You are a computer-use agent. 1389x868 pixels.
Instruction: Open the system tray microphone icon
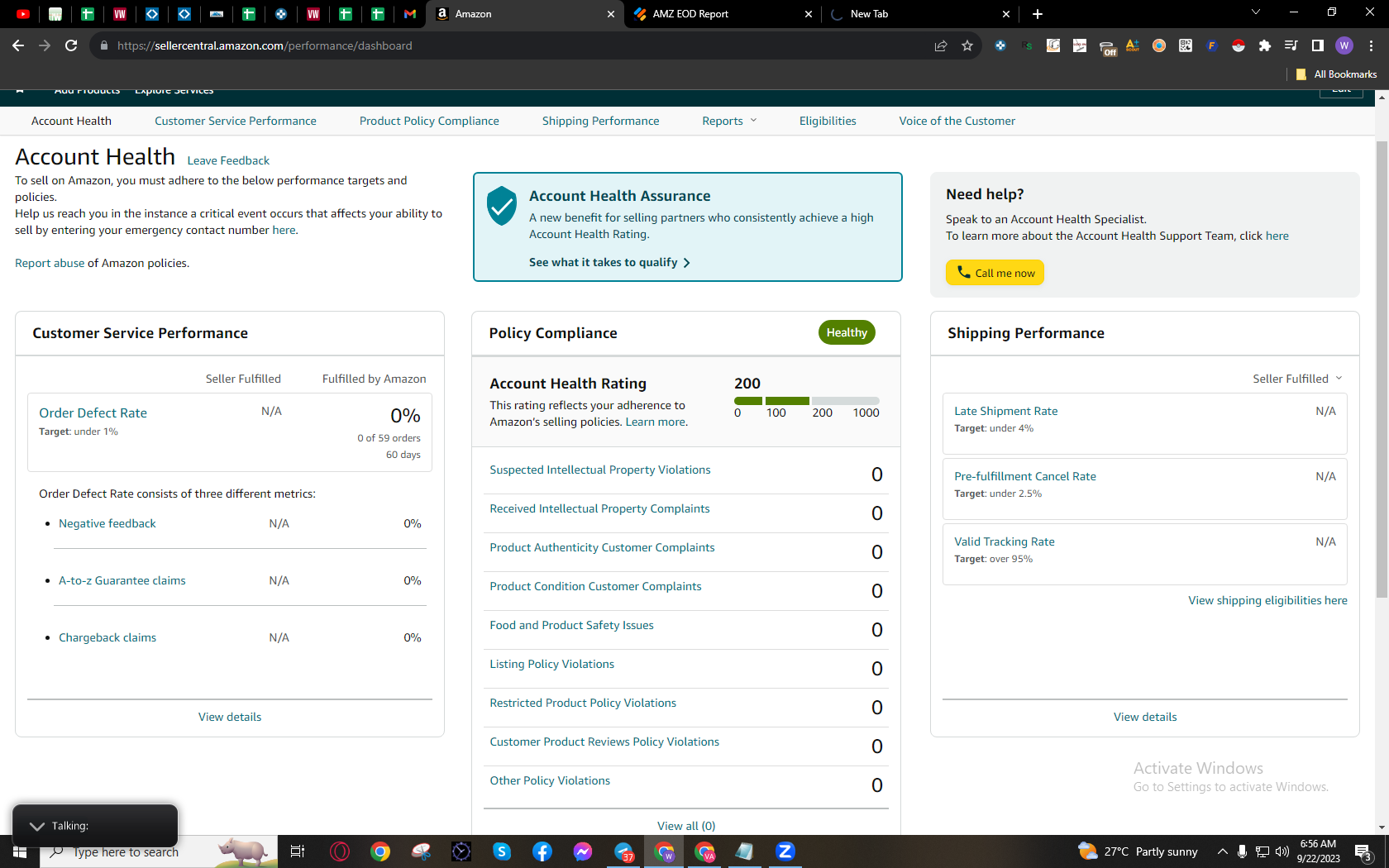(1242, 851)
